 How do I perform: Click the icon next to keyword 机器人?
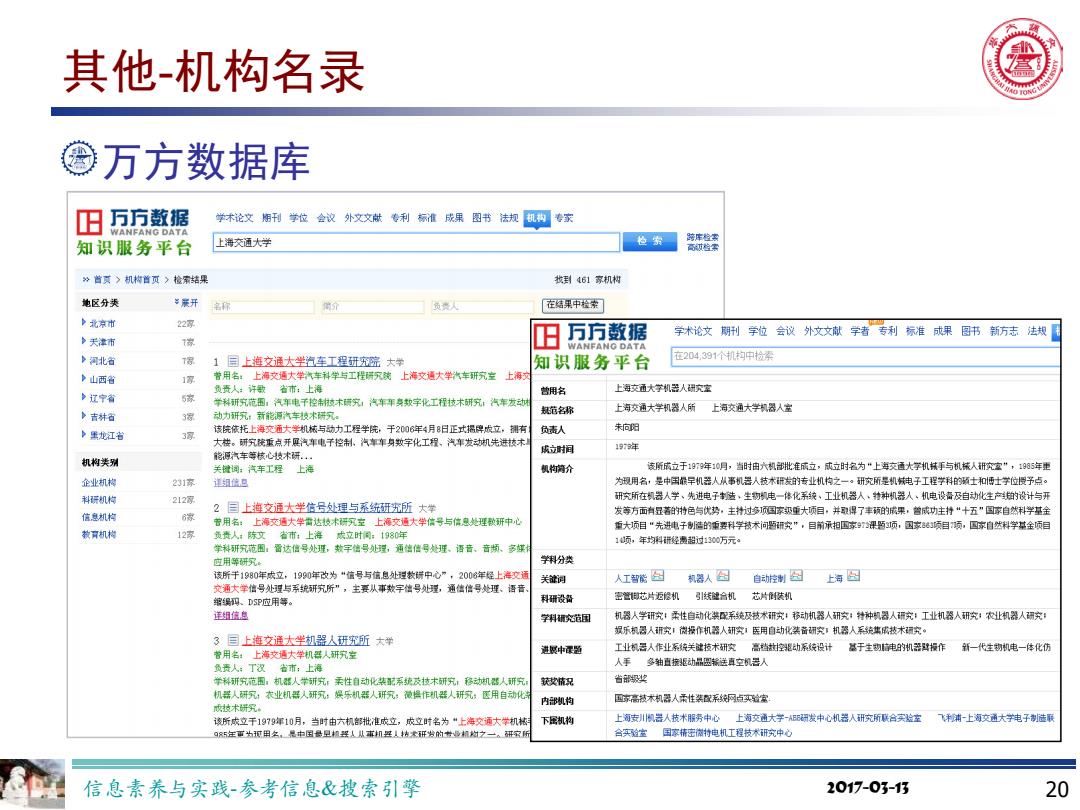click(x=723, y=576)
